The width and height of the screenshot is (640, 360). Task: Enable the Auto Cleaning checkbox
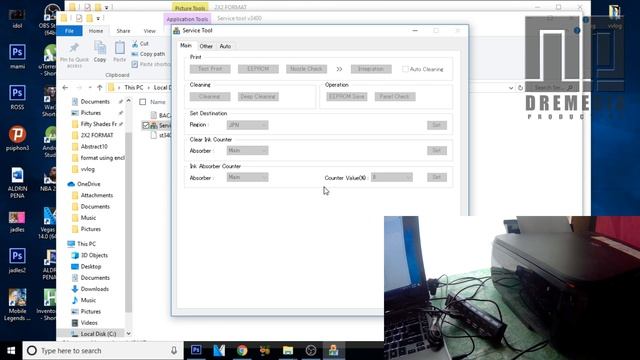[405, 69]
